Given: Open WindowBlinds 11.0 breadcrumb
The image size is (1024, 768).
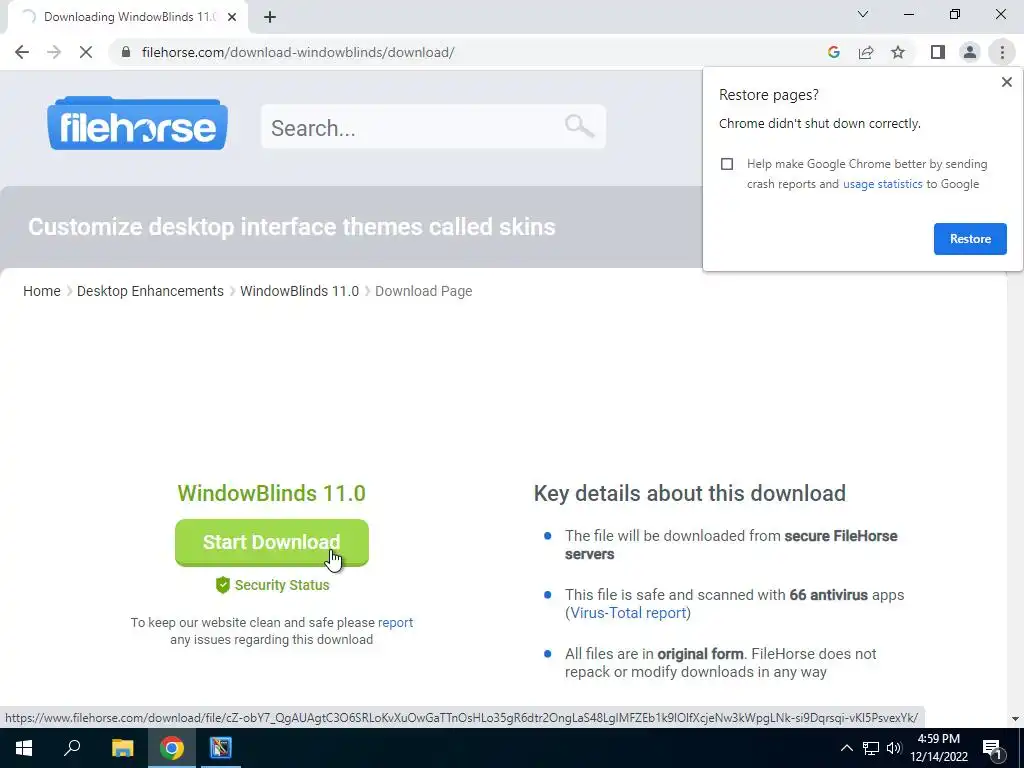Looking at the screenshot, I should (299, 291).
